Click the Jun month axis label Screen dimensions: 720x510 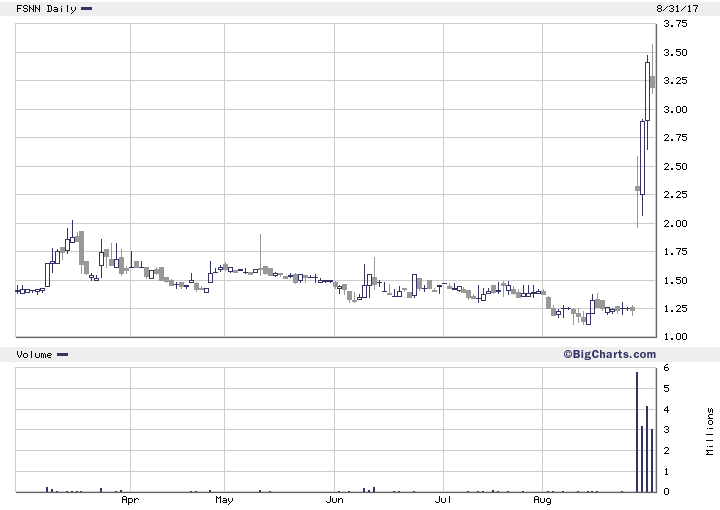(334, 499)
